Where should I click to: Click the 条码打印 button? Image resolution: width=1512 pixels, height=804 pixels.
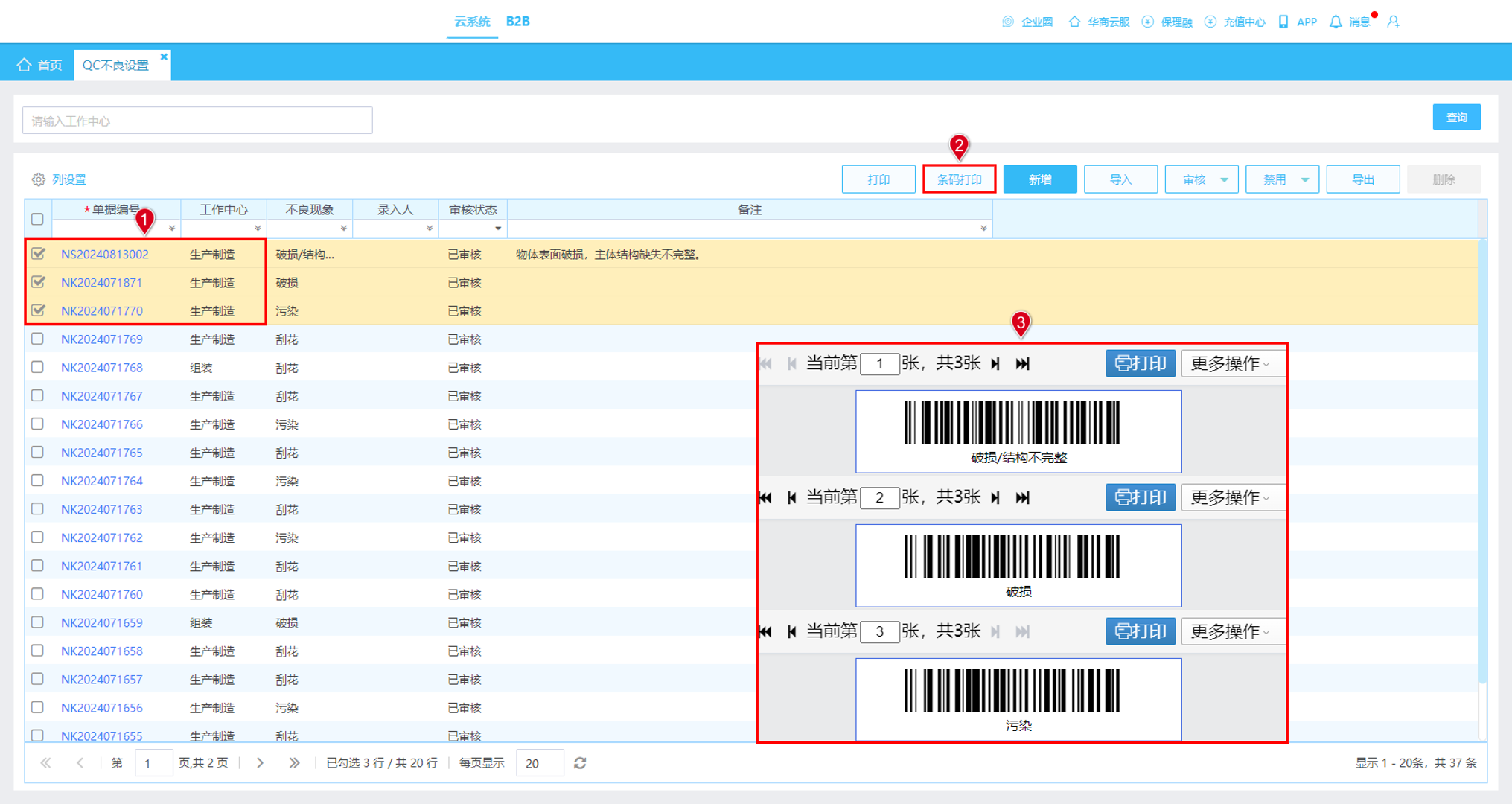[960, 179]
